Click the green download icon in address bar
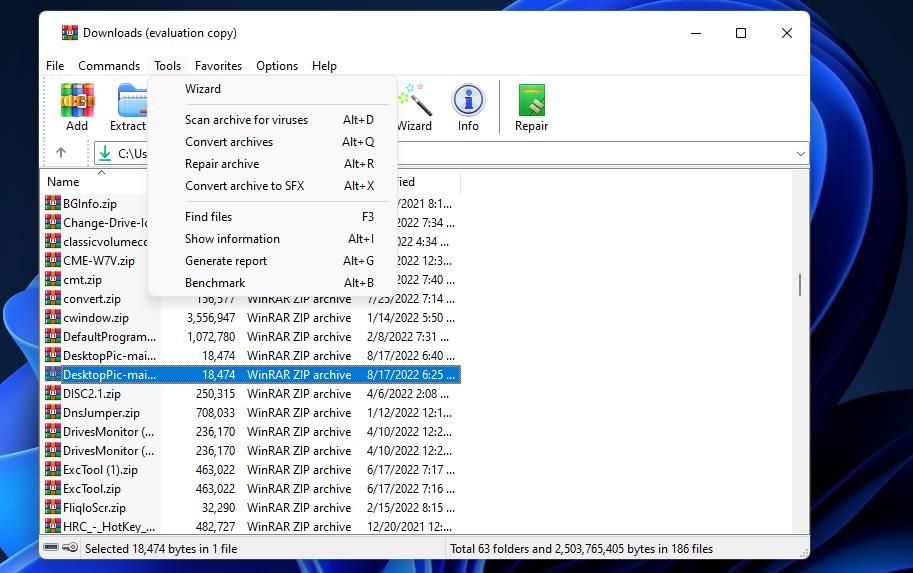 pos(105,153)
